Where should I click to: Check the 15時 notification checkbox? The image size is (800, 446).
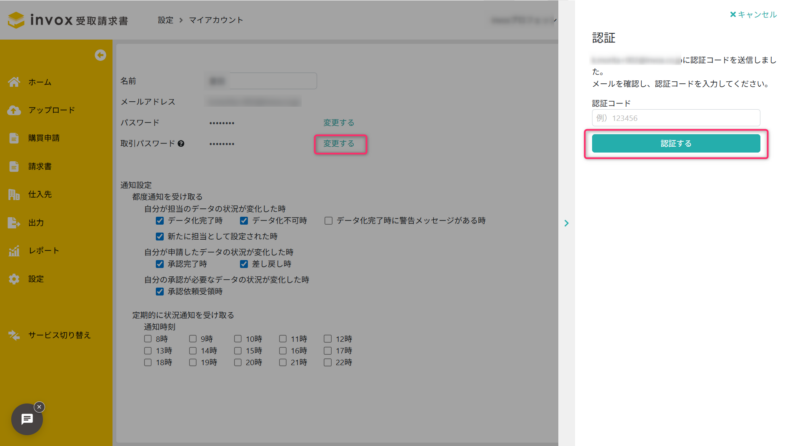pyautogui.click(x=238, y=351)
